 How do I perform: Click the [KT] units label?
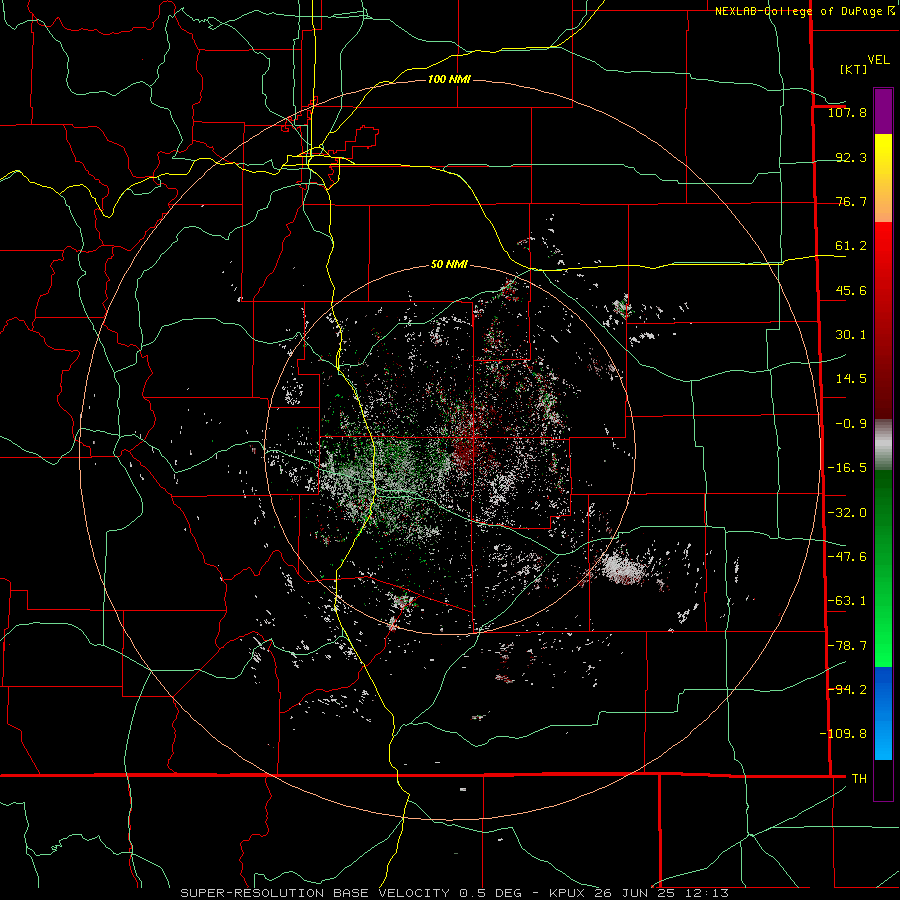[x=853, y=69]
